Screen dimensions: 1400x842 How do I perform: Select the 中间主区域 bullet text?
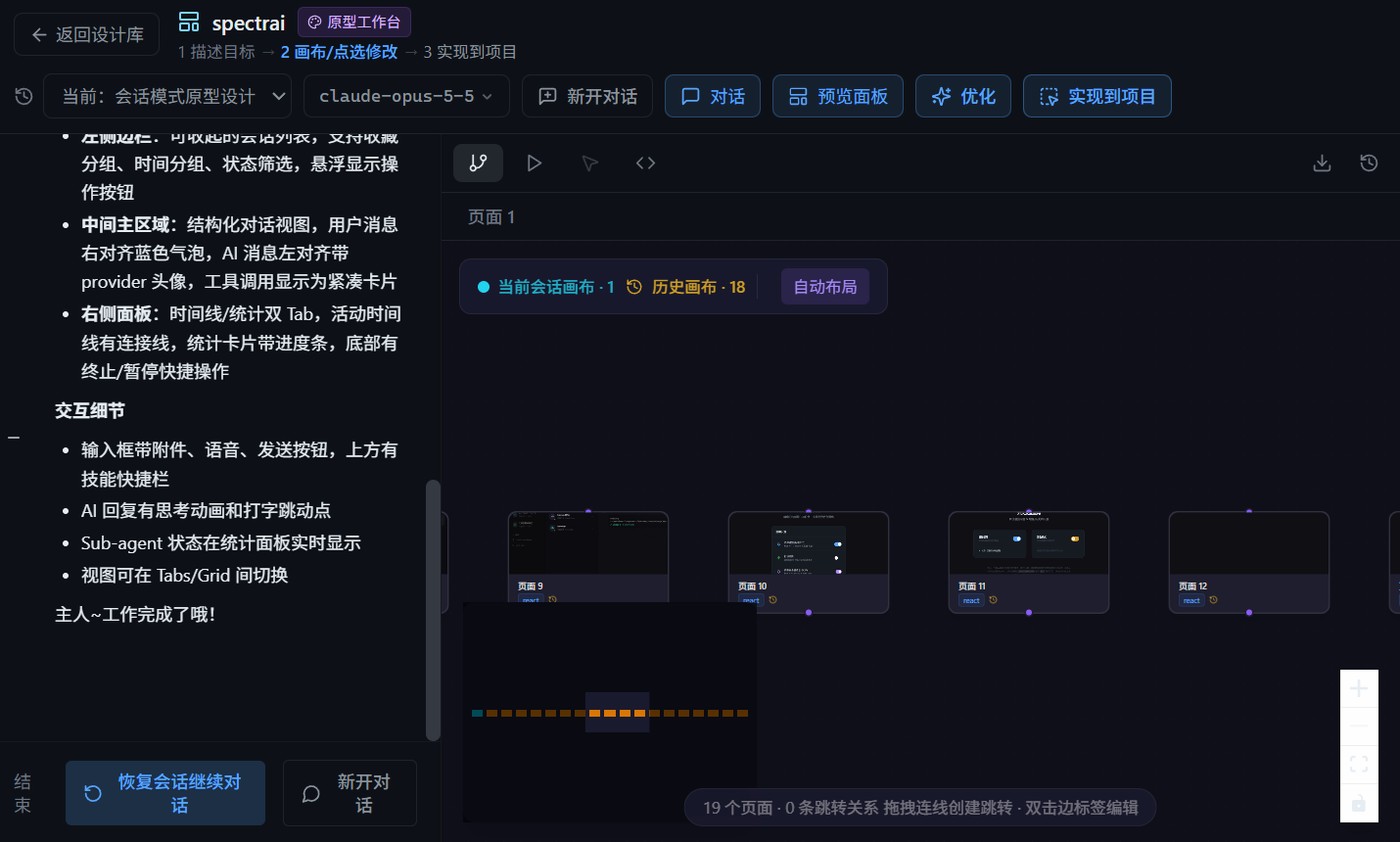240,253
